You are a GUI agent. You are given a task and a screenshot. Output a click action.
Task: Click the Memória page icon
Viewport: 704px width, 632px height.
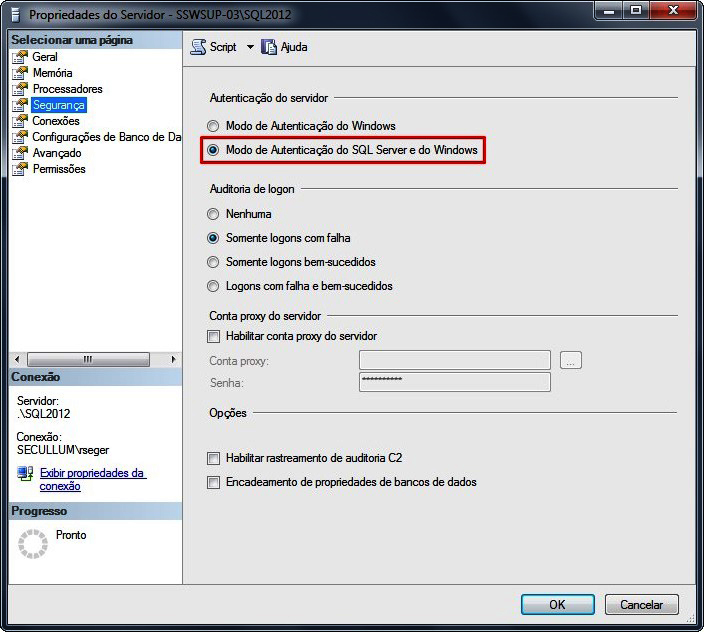20,73
